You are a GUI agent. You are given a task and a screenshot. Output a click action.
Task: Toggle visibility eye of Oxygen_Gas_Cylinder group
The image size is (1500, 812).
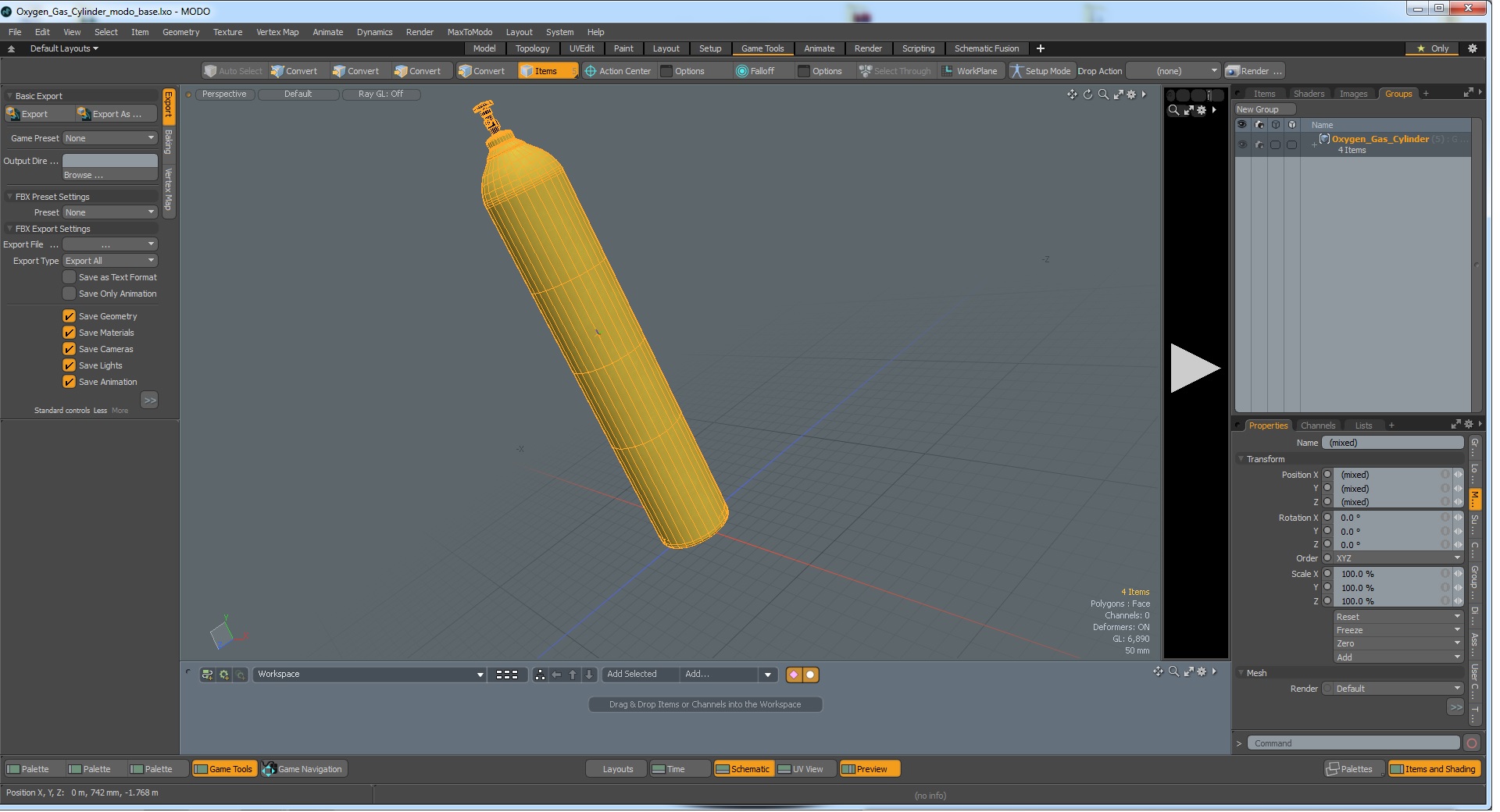coord(1242,144)
